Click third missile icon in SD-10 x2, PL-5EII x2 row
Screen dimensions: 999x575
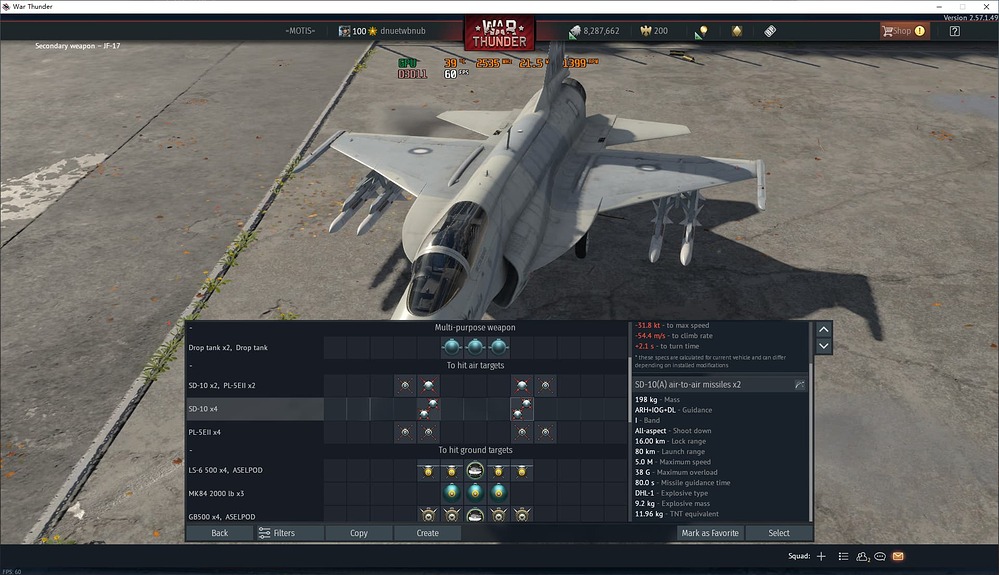pyautogui.click(x=522, y=385)
